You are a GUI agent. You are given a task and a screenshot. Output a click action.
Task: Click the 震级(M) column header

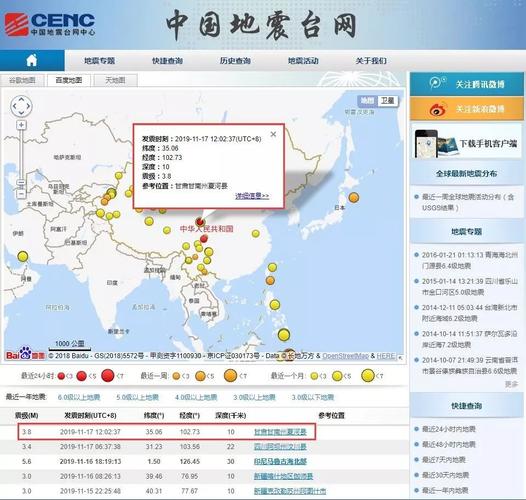[x=27, y=415]
